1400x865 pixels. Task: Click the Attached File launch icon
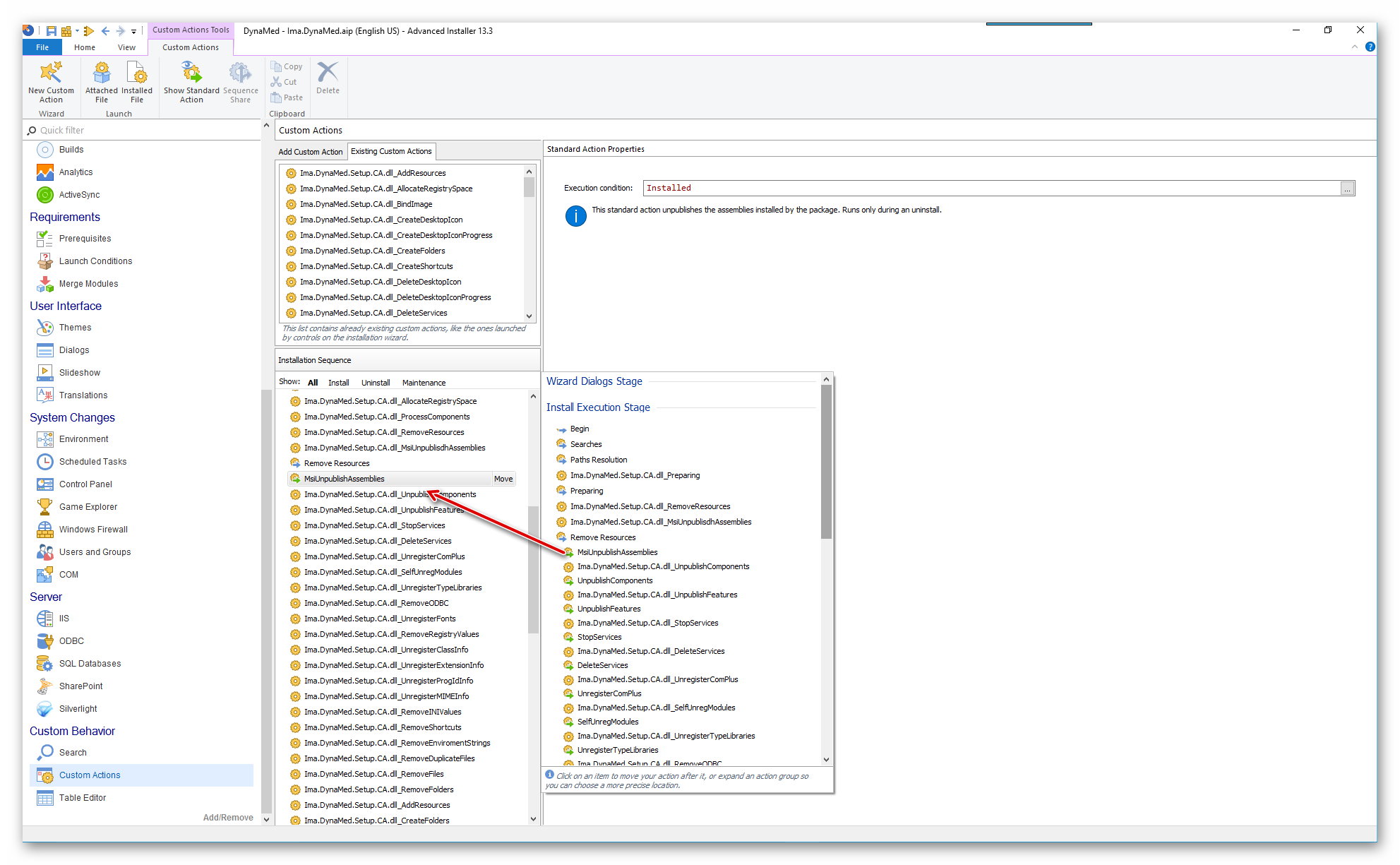pos(102,73)
